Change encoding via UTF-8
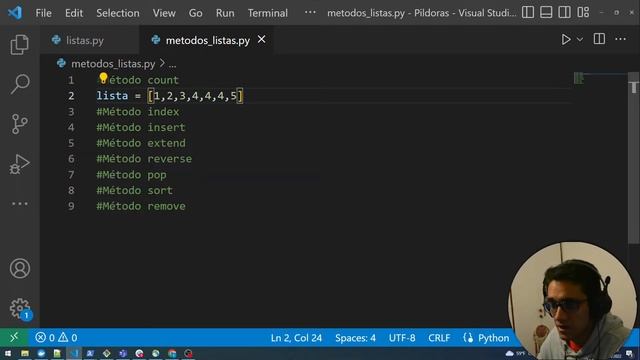 point(402,338)
